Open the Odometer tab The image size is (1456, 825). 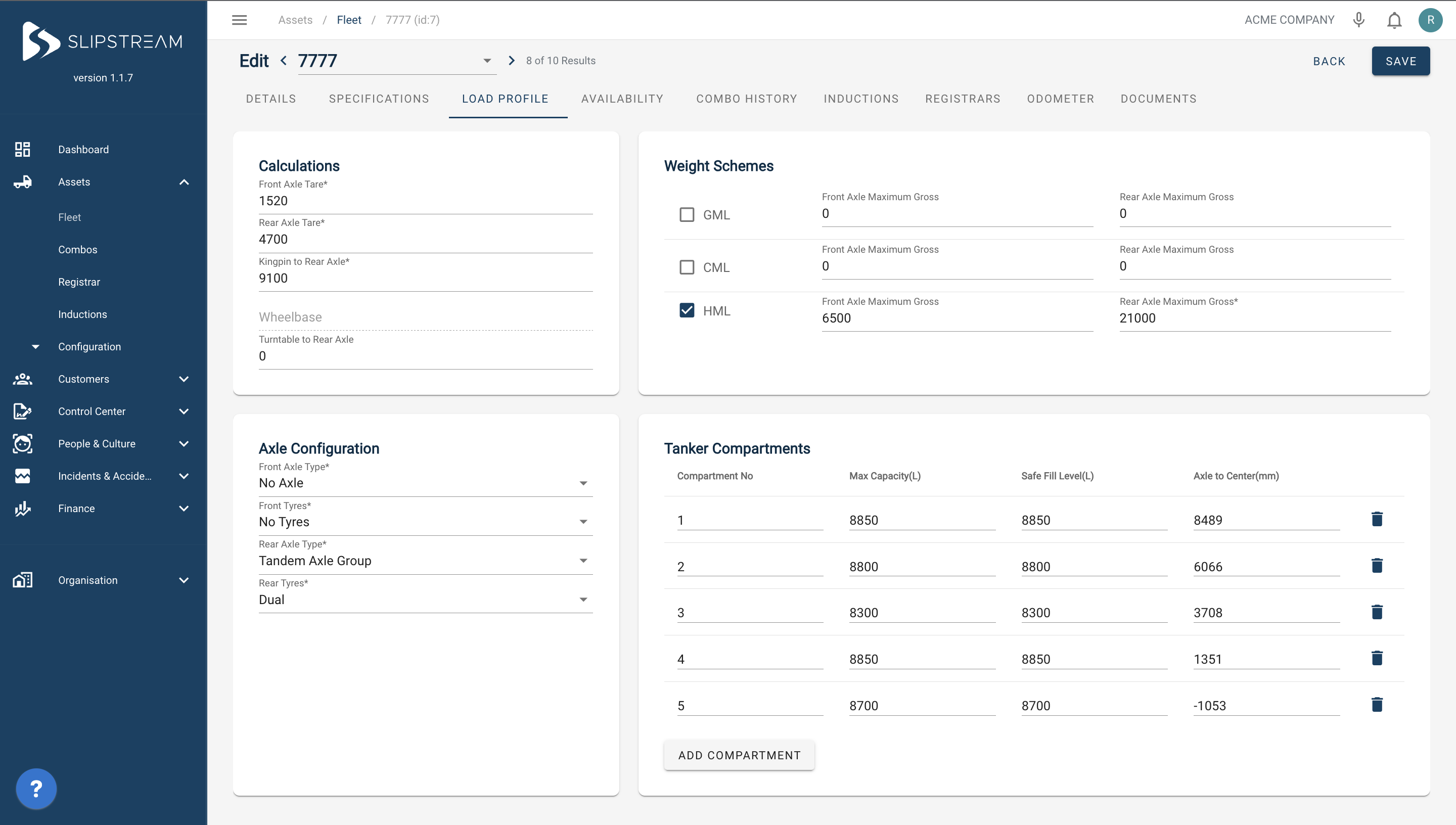(x=1060, y=99)
